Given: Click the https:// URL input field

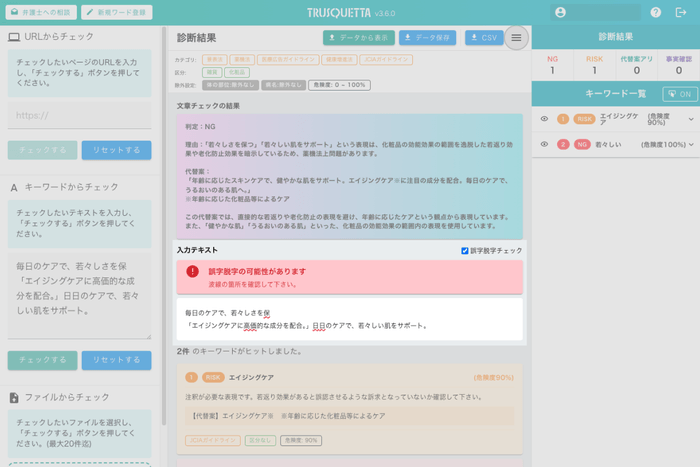Looking at the screenshot, I should click(79, 115).
